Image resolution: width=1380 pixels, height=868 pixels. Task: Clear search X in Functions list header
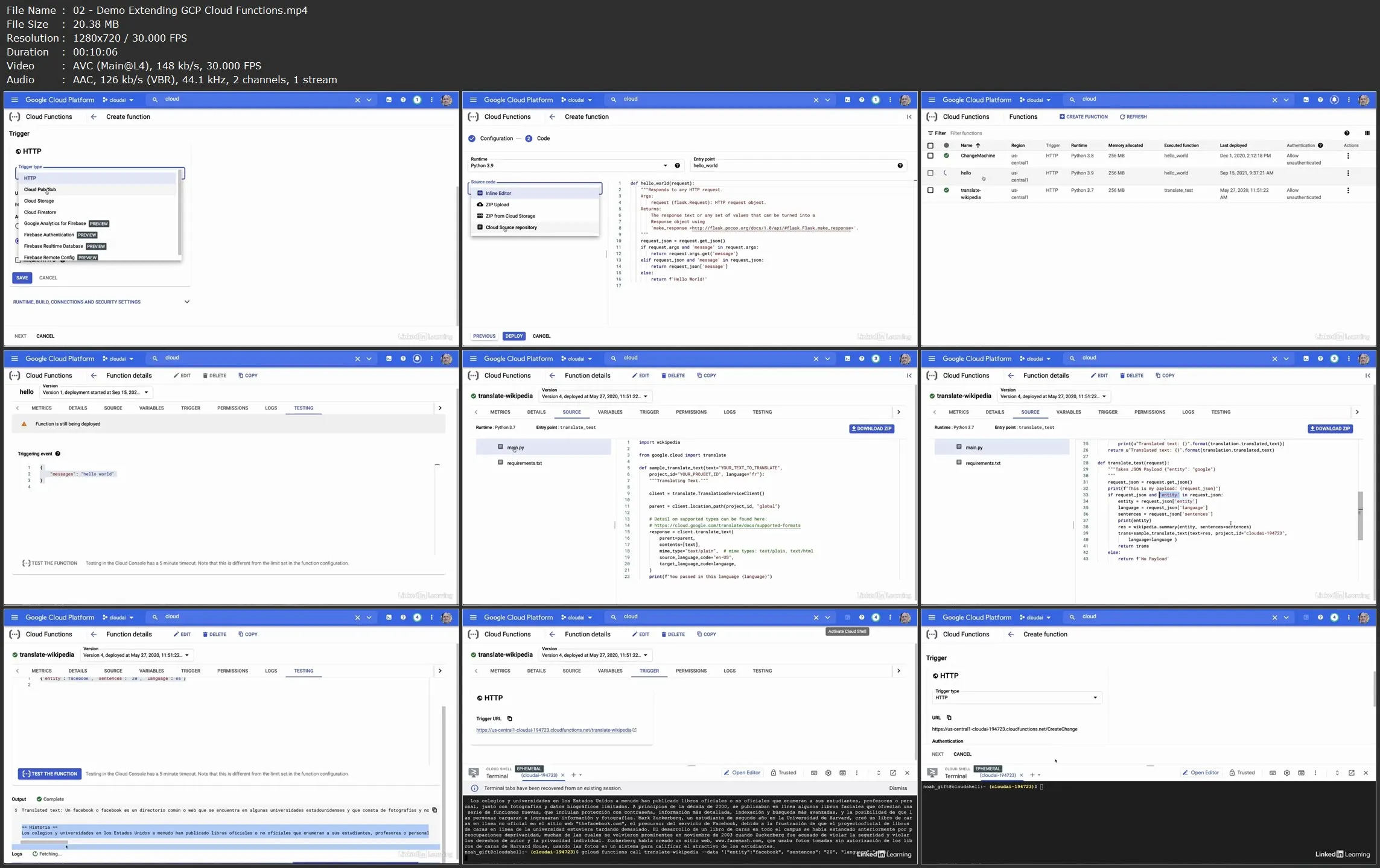point(1274,100)
